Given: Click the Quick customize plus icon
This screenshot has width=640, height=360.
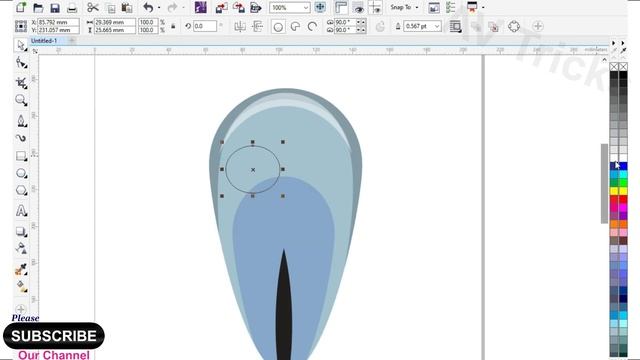Looking at the screenshot, I should (x=538, y=27).
